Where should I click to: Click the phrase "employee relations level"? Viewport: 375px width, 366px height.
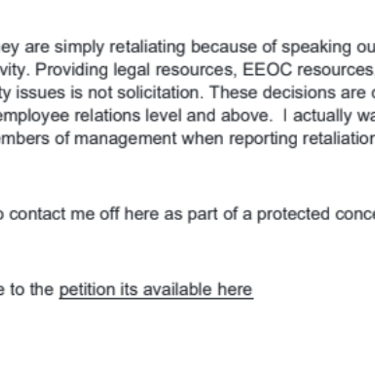pos(91,116)
